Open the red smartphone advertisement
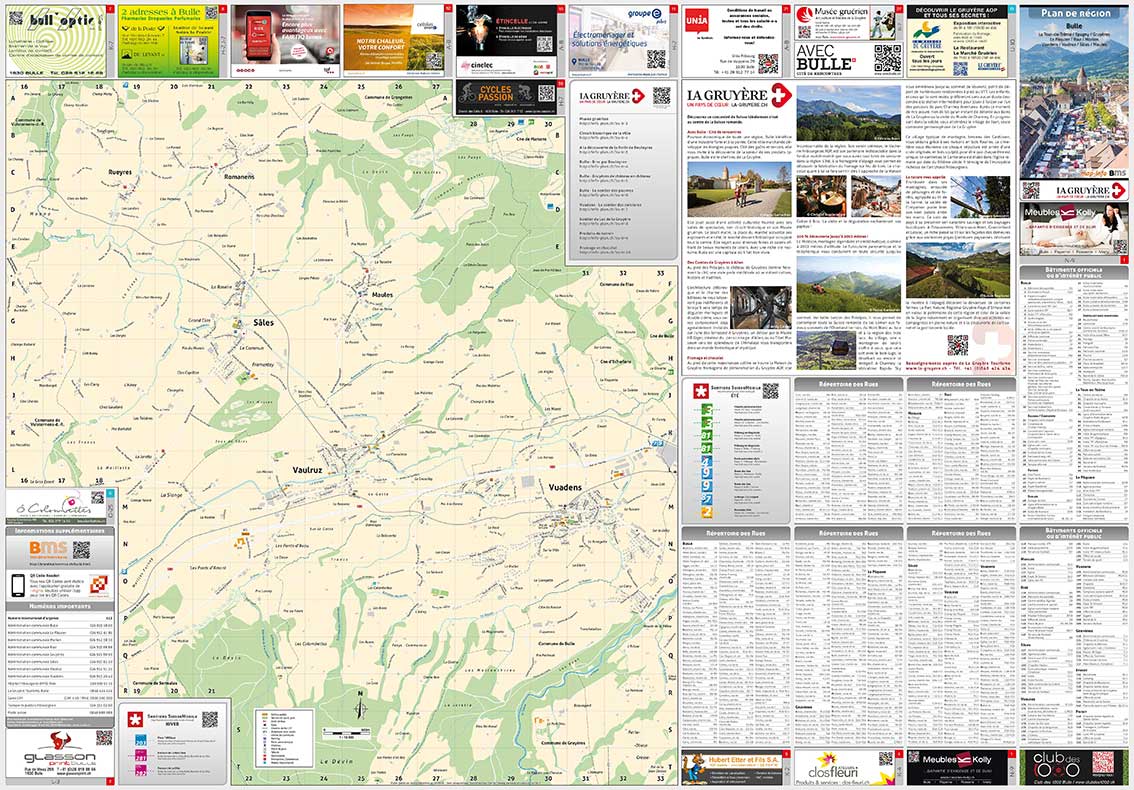The height and width of the screenshot is (790, 1134). click(286, 41)
